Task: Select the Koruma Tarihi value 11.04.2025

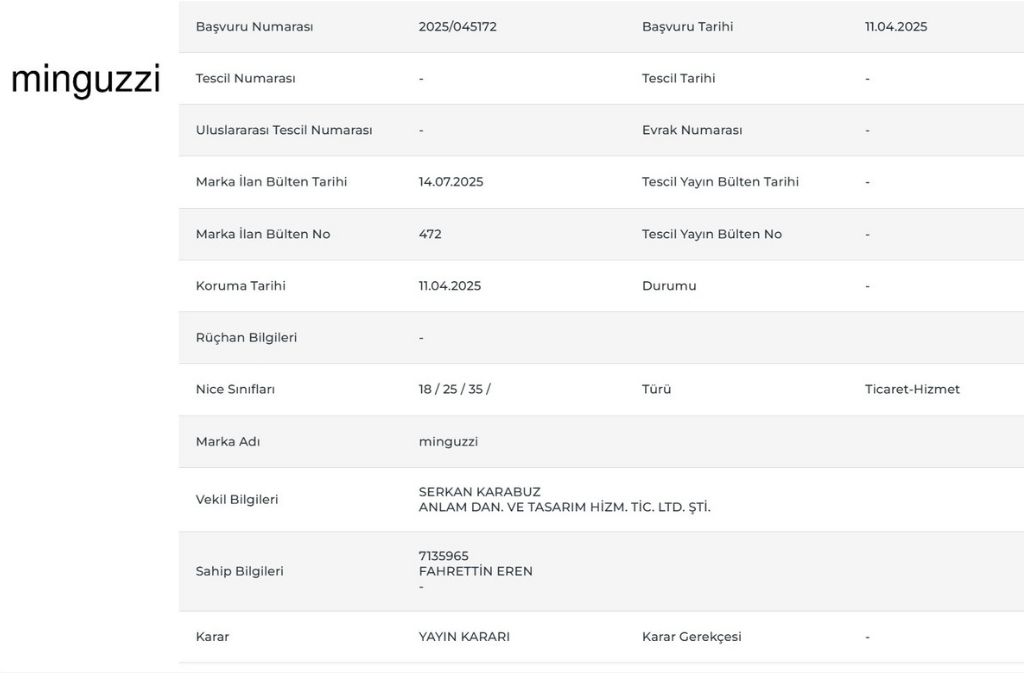Action: pos(449,286)
